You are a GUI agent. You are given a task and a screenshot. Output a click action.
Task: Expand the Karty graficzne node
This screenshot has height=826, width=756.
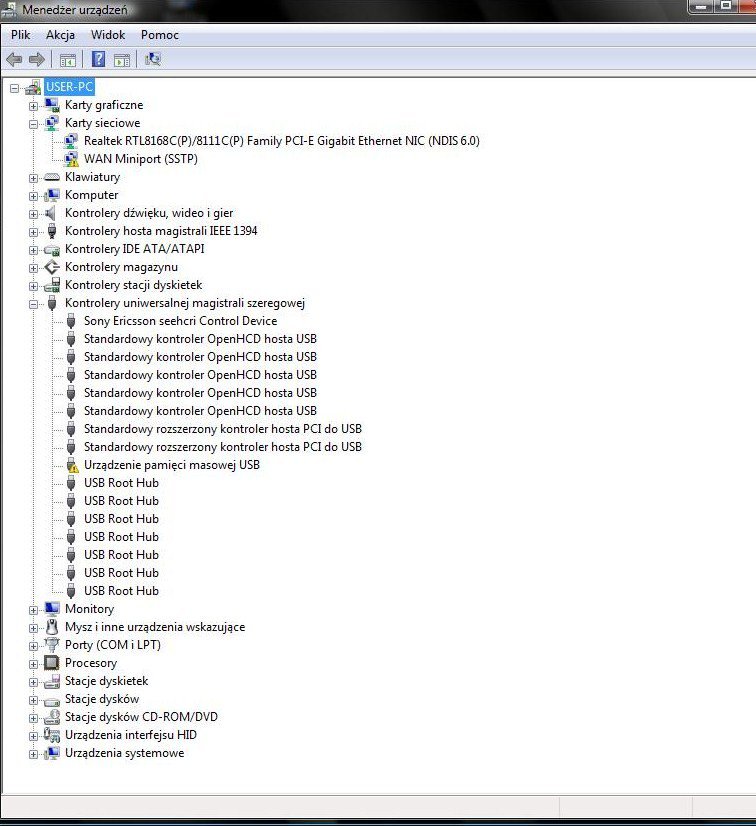[x=33, y=106]
